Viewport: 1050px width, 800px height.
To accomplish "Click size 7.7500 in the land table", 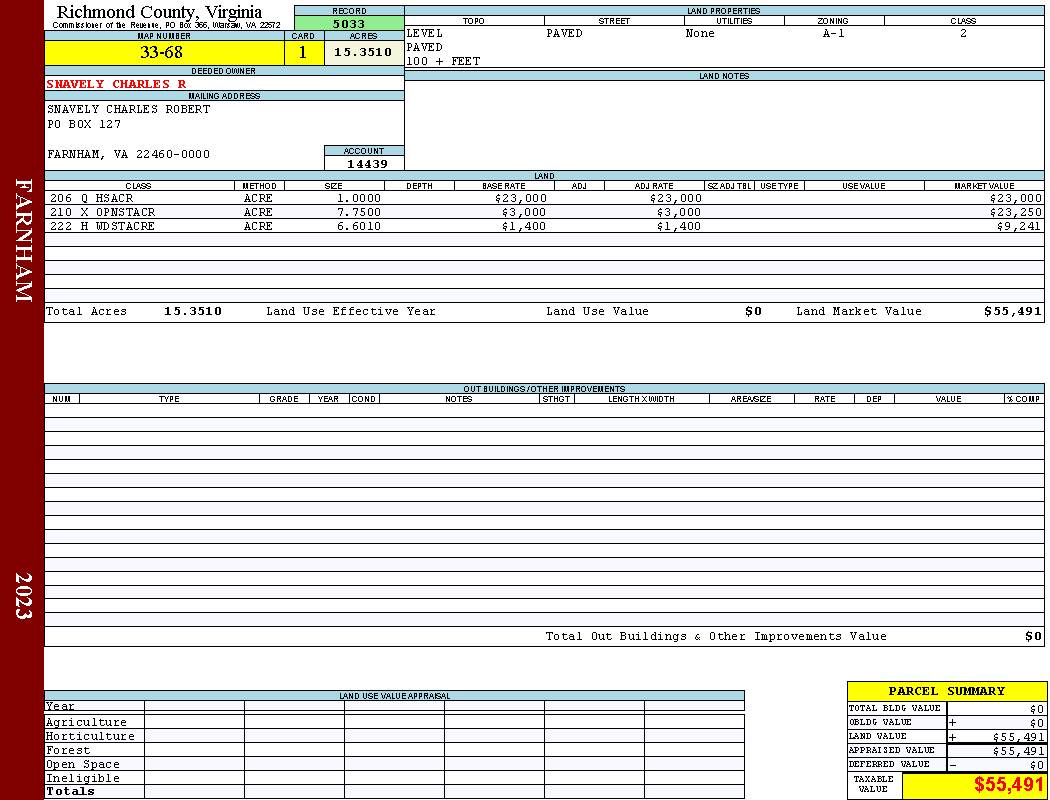I will [359, 212].
